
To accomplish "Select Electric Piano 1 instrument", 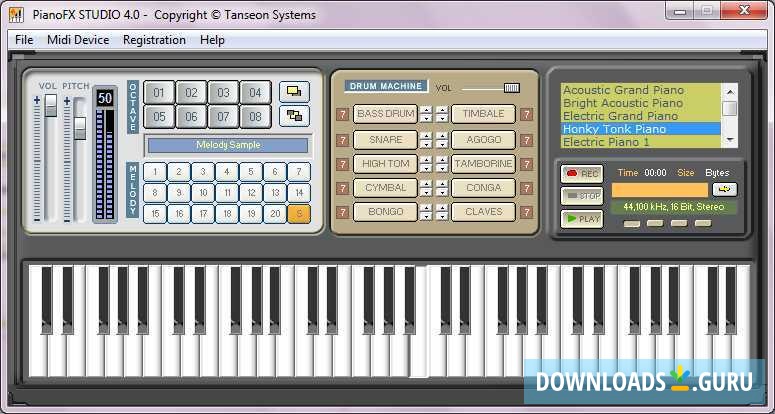I will [x=641, y=142].
